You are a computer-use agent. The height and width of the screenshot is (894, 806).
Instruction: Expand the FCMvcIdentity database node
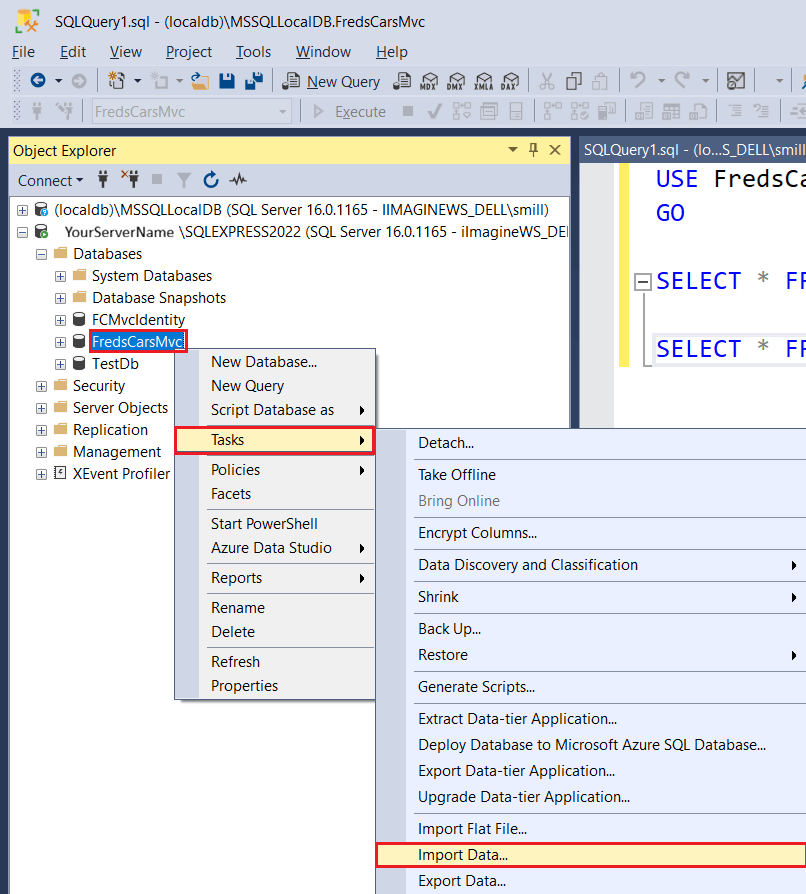(60, 320)
